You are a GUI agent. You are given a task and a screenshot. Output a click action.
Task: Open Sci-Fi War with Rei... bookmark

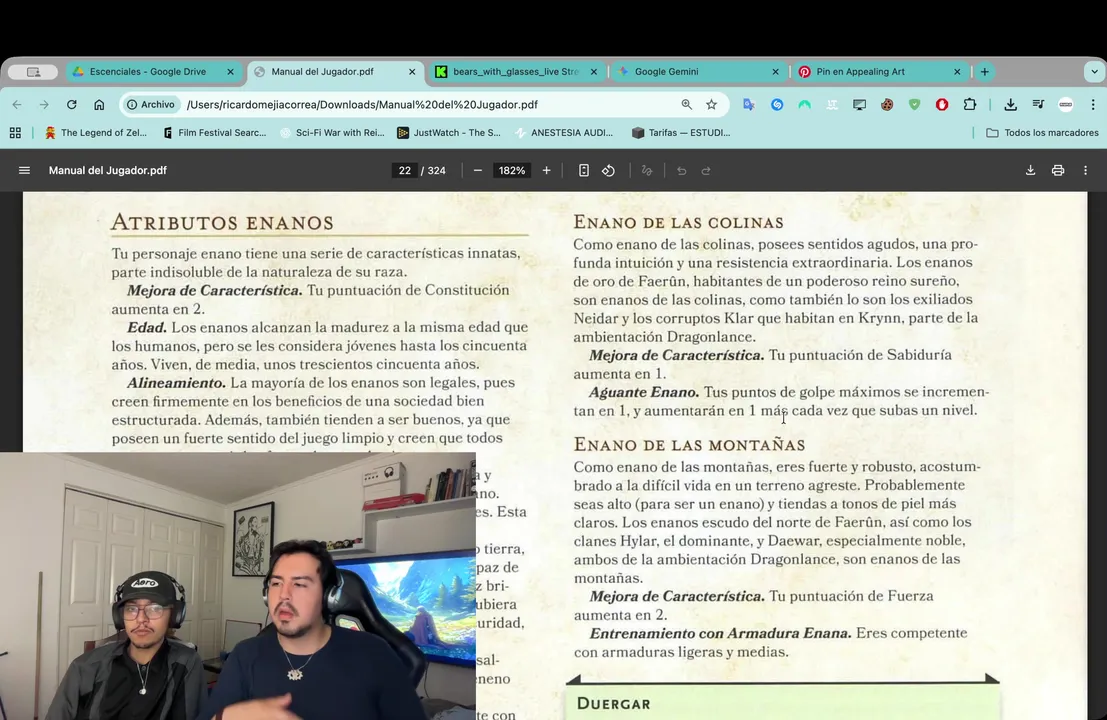click(x=333, y=133)
